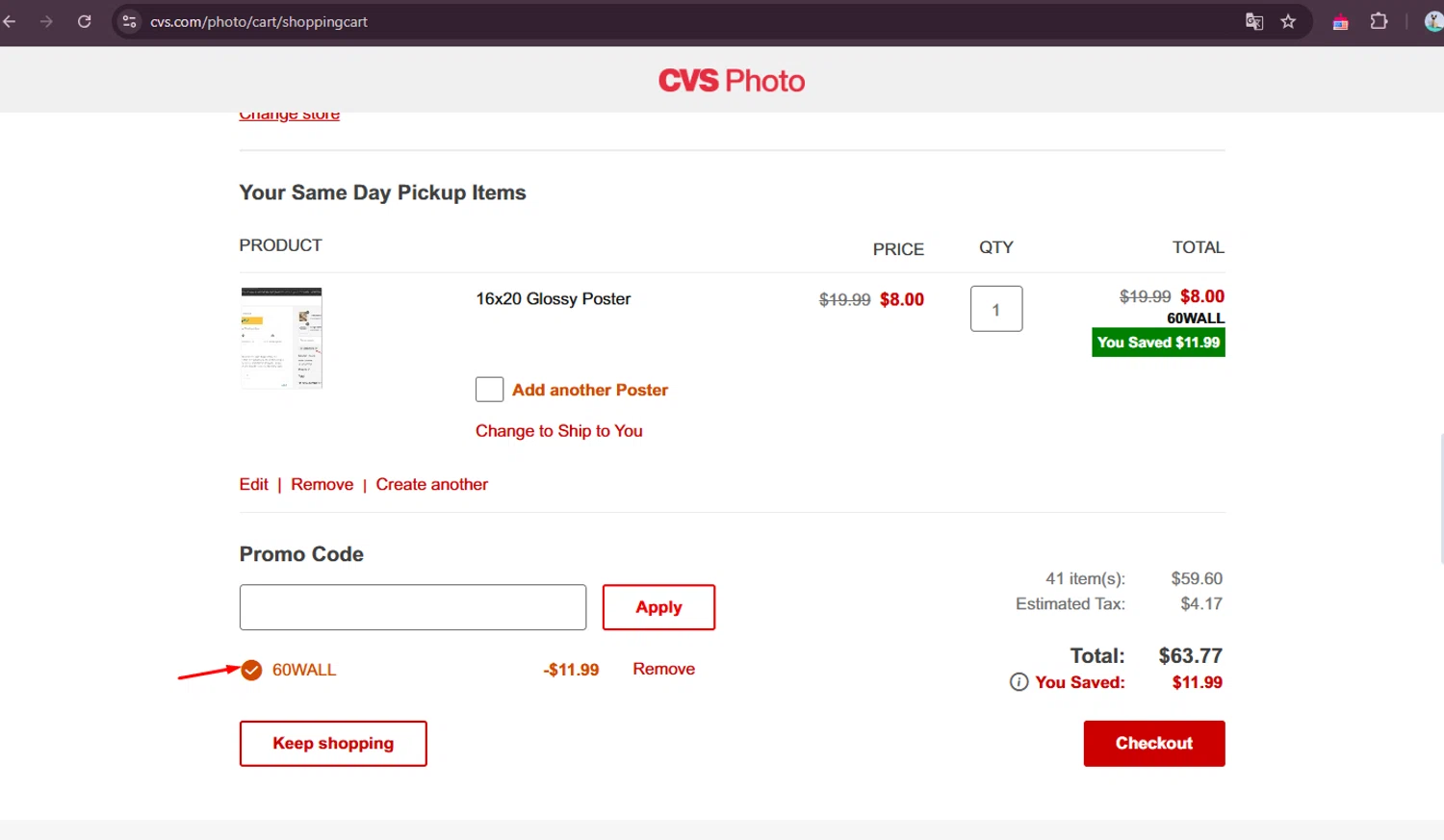The height and width of the screenshot is (840, 1444).
Task: Open the browser profile avatar
Action: [x=1433, y=21]
